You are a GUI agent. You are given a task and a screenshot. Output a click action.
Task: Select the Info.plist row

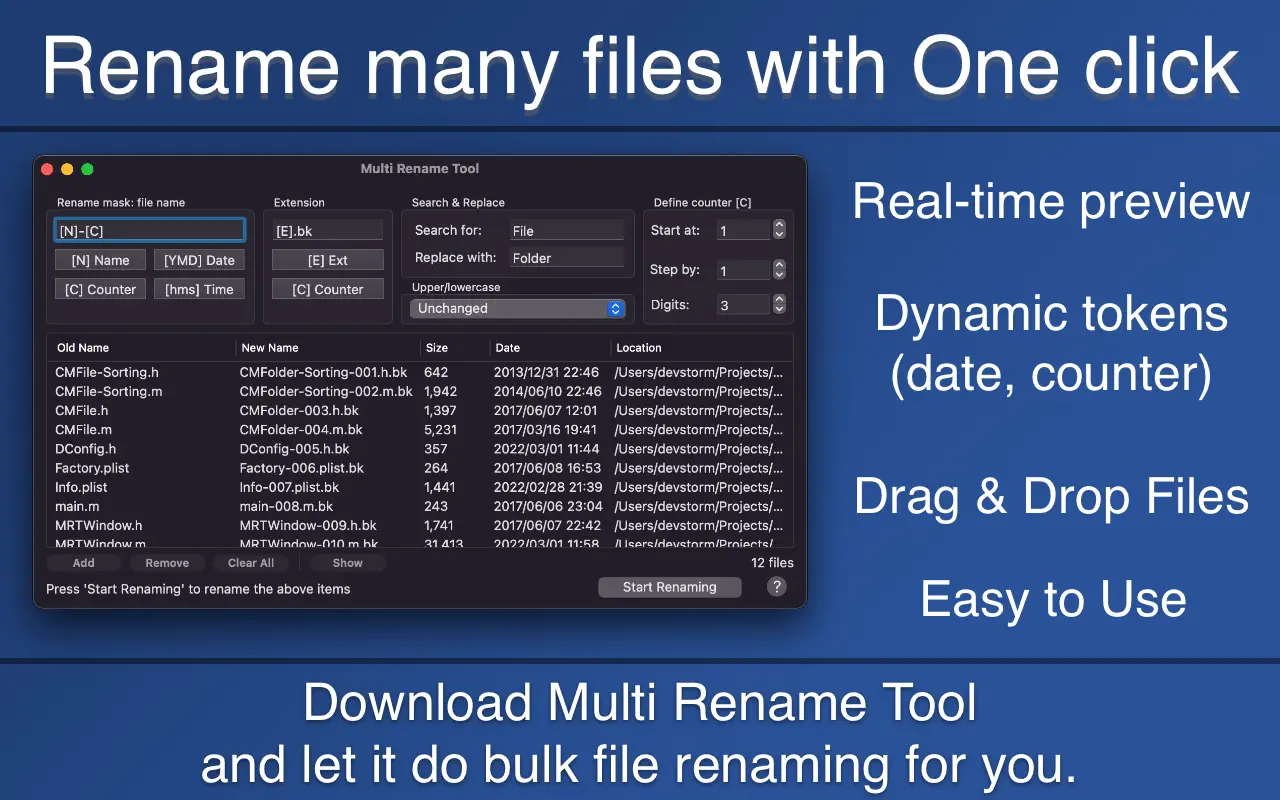point(420,487)
